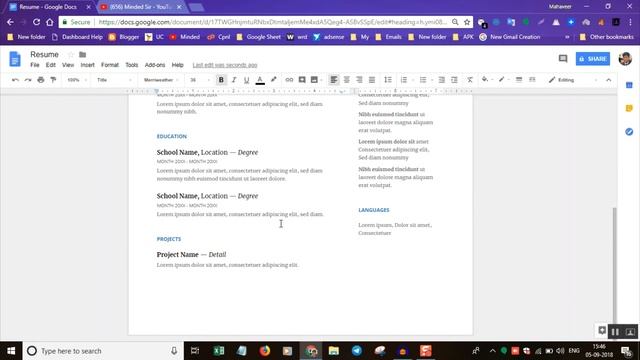Open paragraph style dropdown showing Title
640x360 pixels.
click(114, 80)
